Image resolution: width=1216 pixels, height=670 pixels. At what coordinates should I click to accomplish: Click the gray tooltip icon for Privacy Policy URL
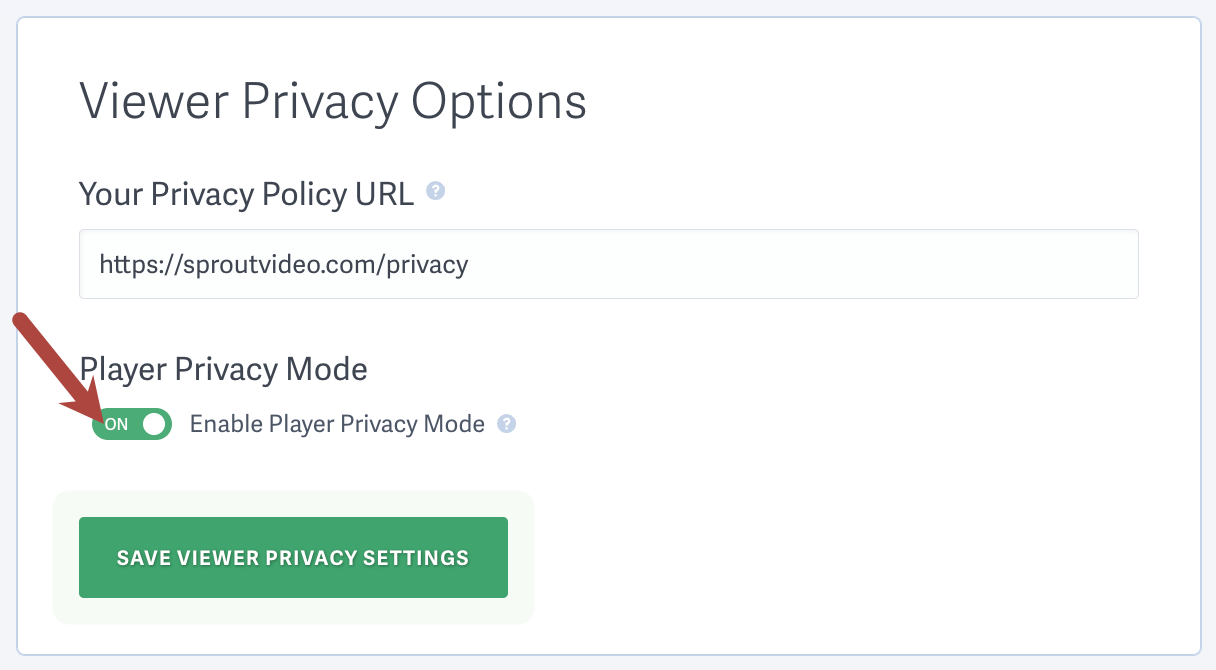pyautogui.click(x=436, y=192)
